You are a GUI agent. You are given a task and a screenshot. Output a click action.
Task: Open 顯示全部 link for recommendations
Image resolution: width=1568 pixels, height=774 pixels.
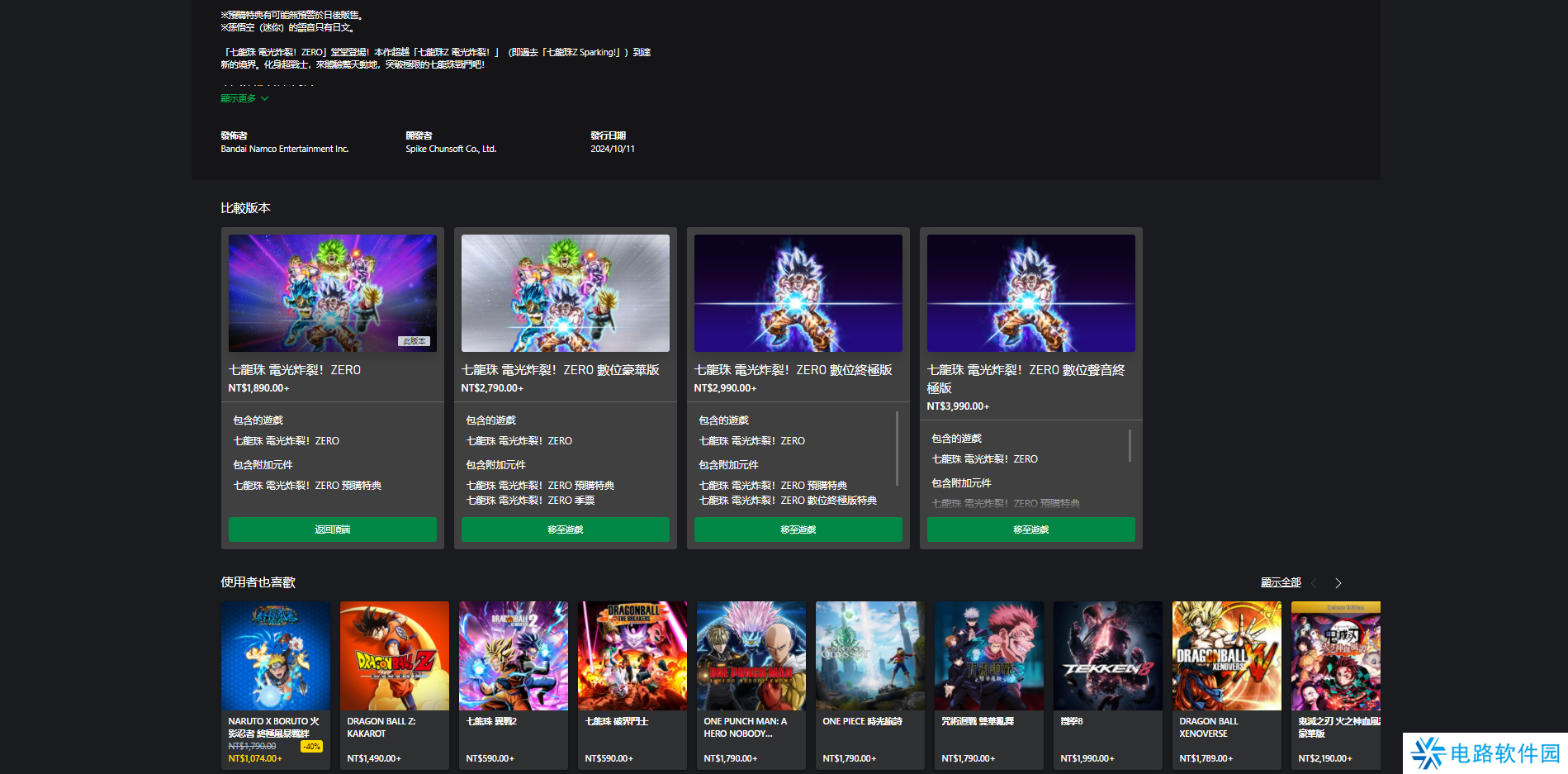1281,582
